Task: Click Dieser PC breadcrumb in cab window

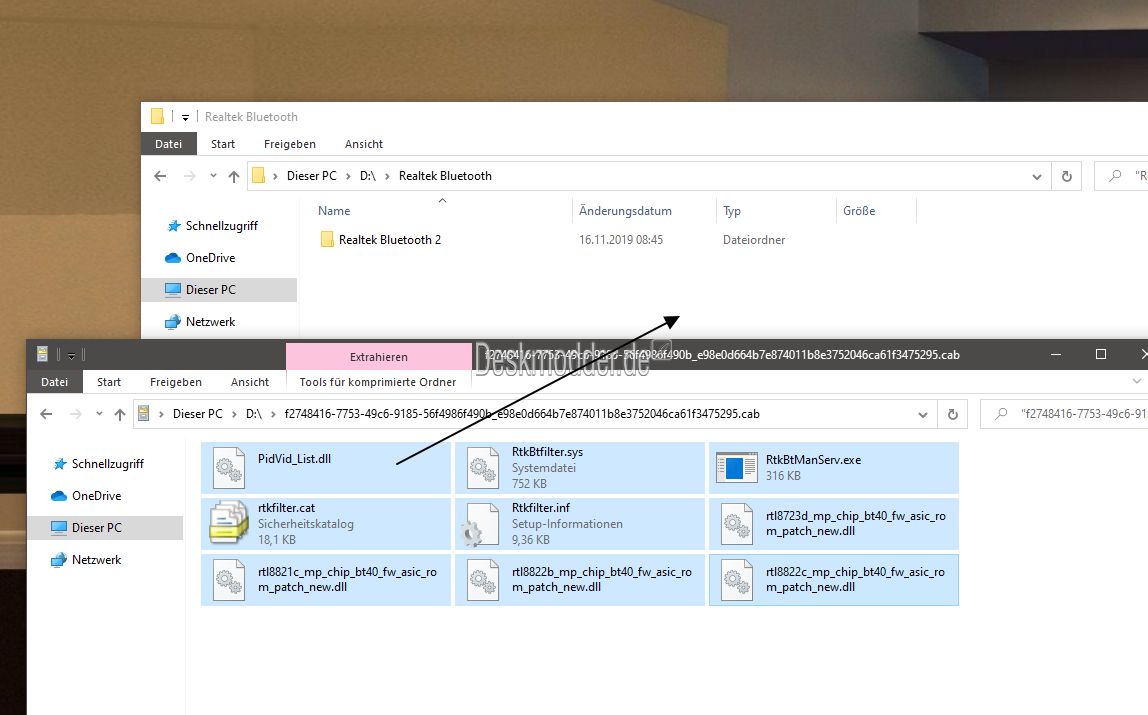Action: point(198,414)
